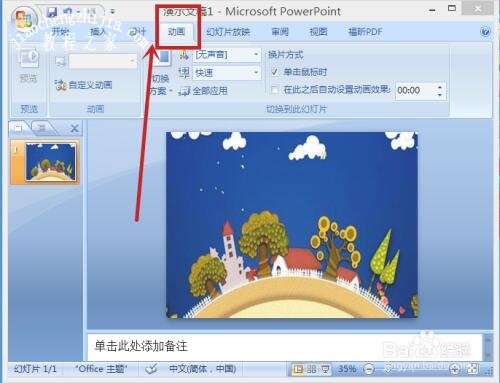This screenshot has width=500, height=383.
Task: Click the zoom out minus button
Action: [x=368, y=369]
